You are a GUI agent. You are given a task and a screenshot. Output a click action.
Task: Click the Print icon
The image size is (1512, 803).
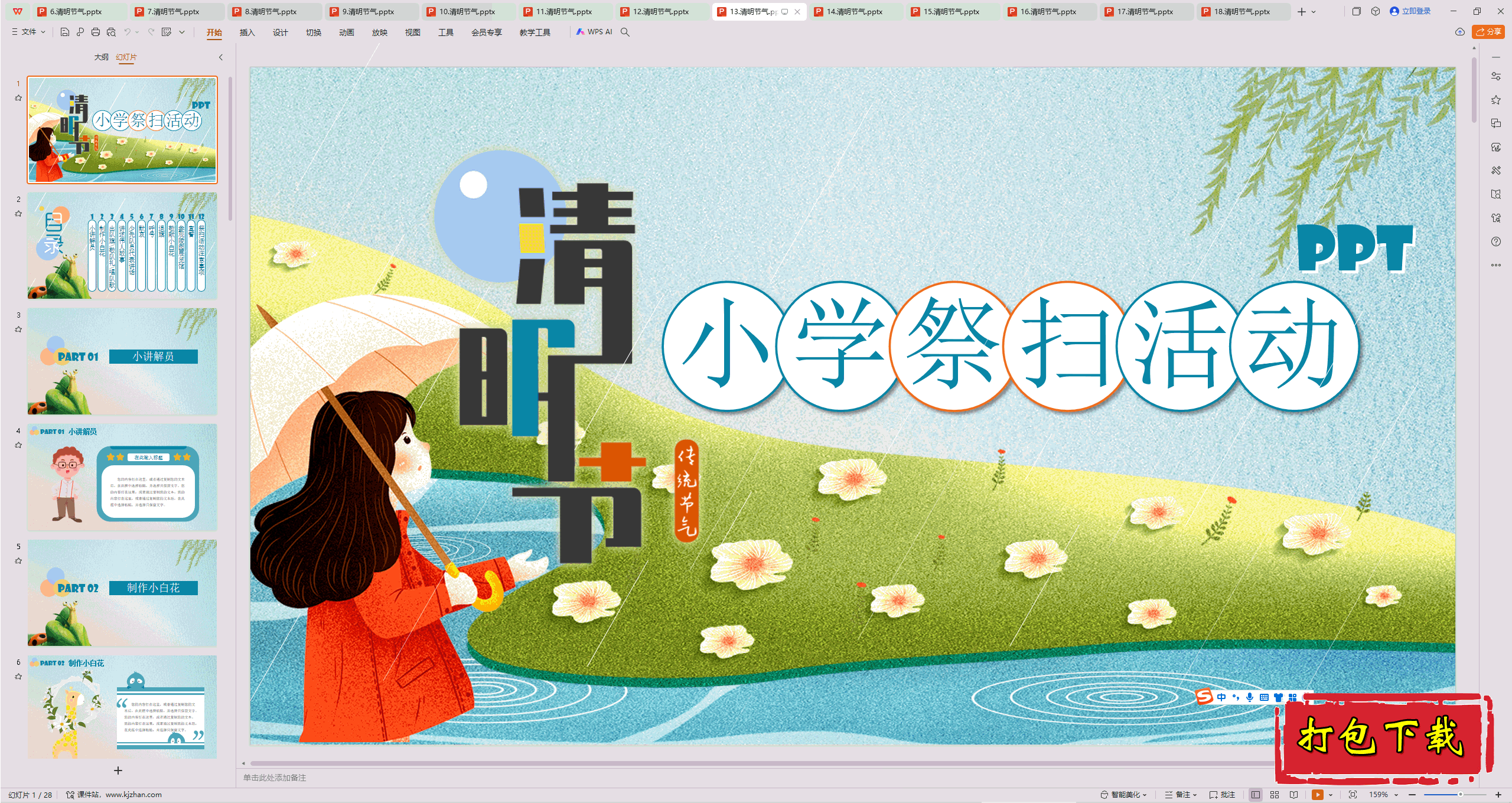[96, 32]
